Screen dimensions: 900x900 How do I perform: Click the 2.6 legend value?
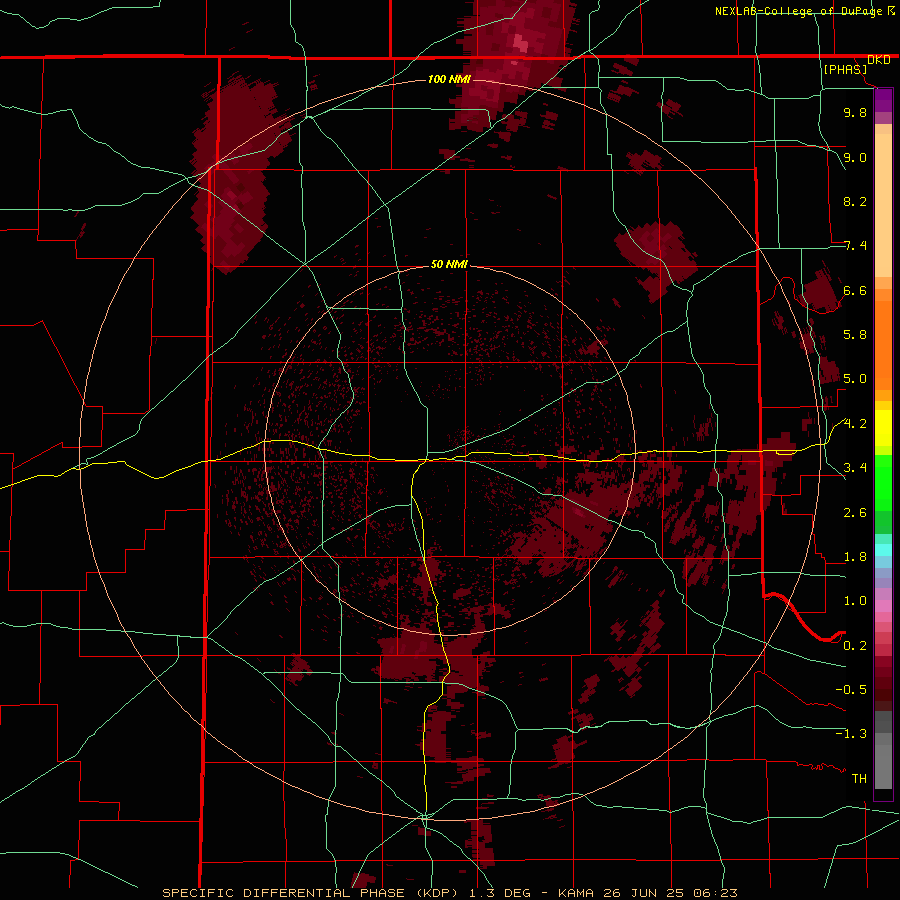855,512
